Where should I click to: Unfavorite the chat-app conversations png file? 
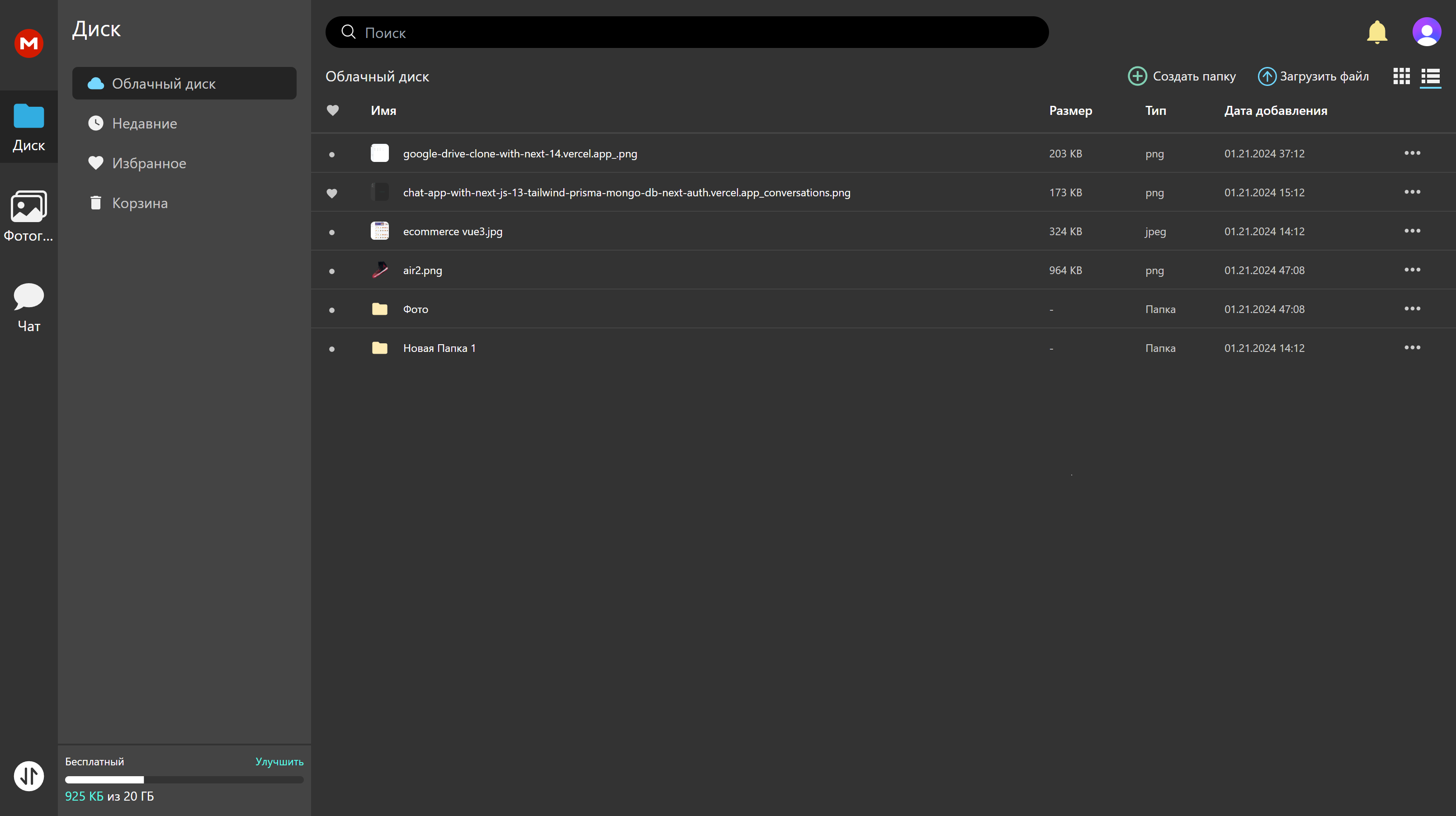(332, 193)
